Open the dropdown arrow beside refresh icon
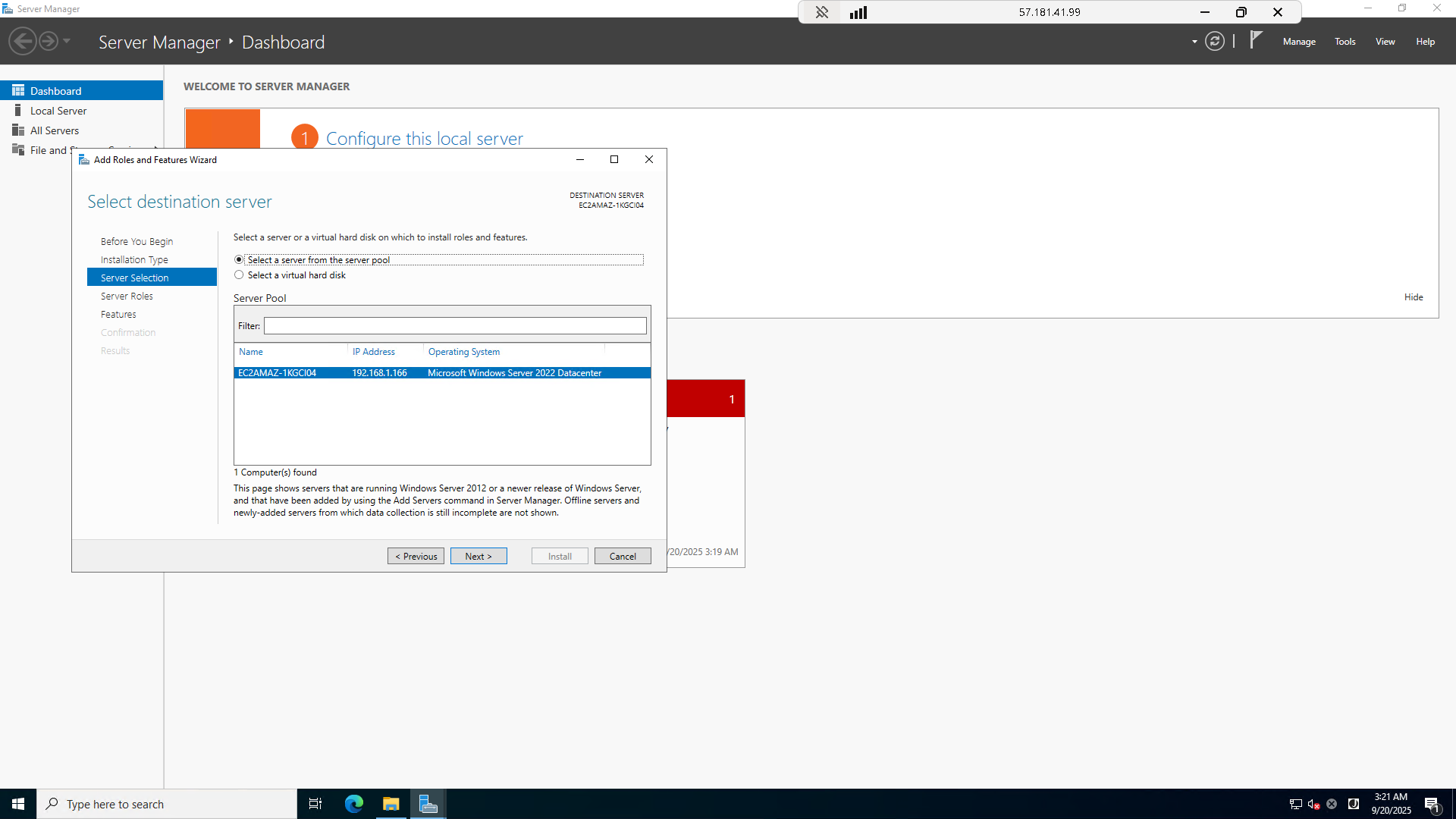The image size is (1456, 819). pyautogui.click(x=1194, y=42)
